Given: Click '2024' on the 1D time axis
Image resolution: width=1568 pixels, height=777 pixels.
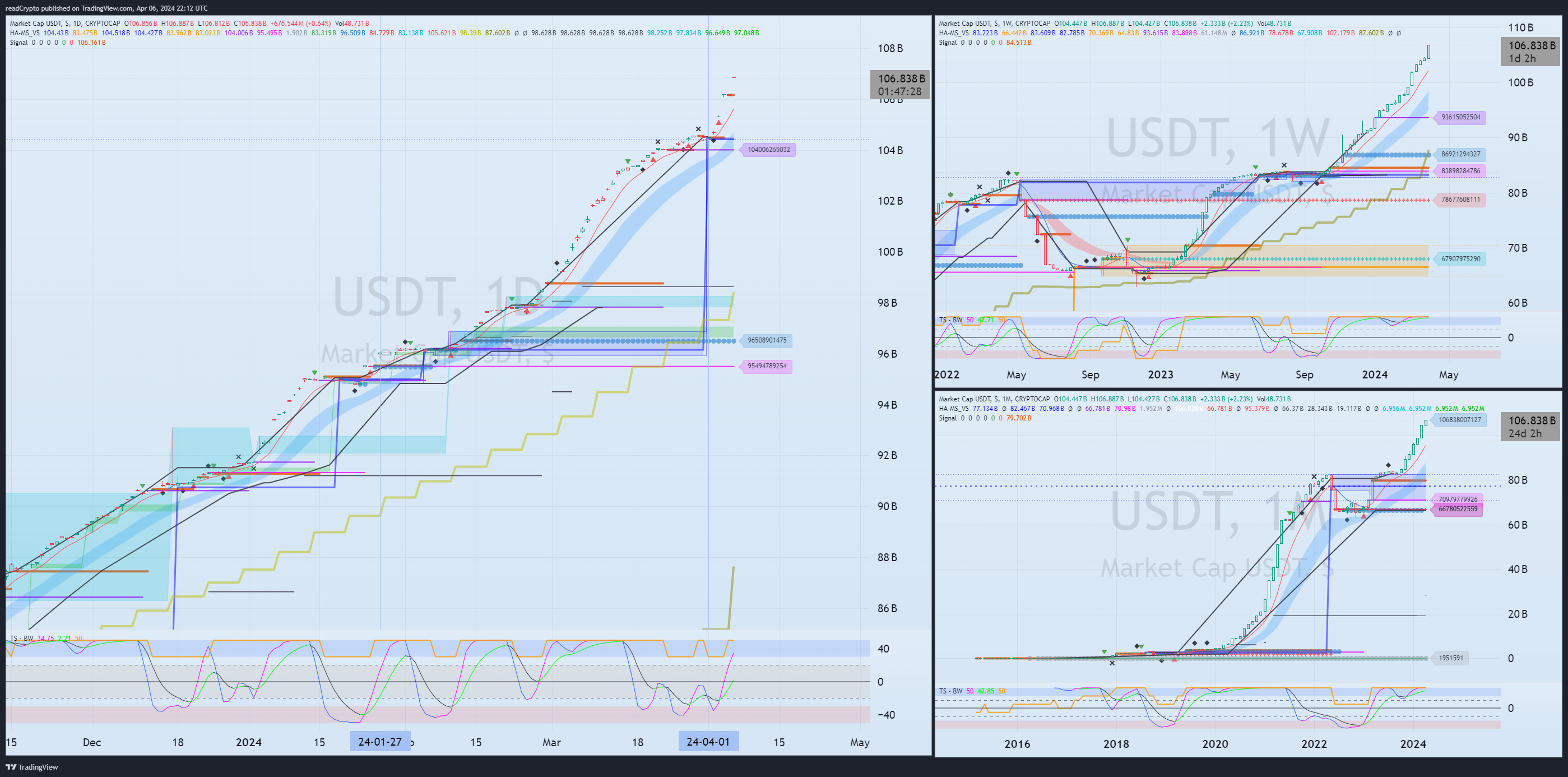Looking at the screenshot, I should (x=248, y=742).
